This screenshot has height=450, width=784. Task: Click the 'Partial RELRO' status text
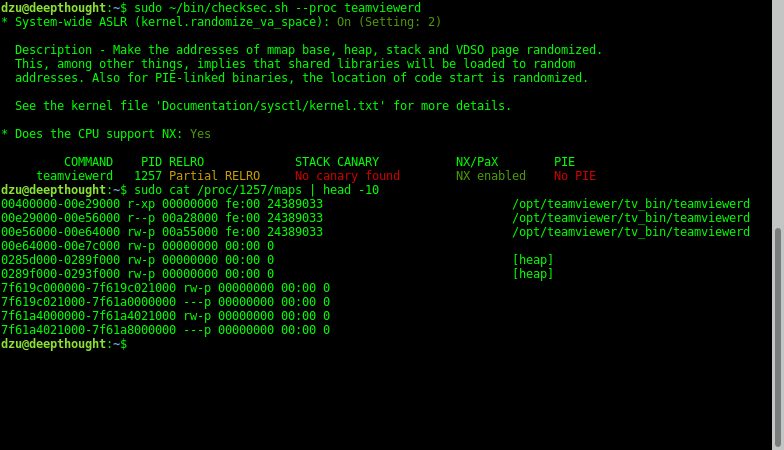tap(214, 176)
